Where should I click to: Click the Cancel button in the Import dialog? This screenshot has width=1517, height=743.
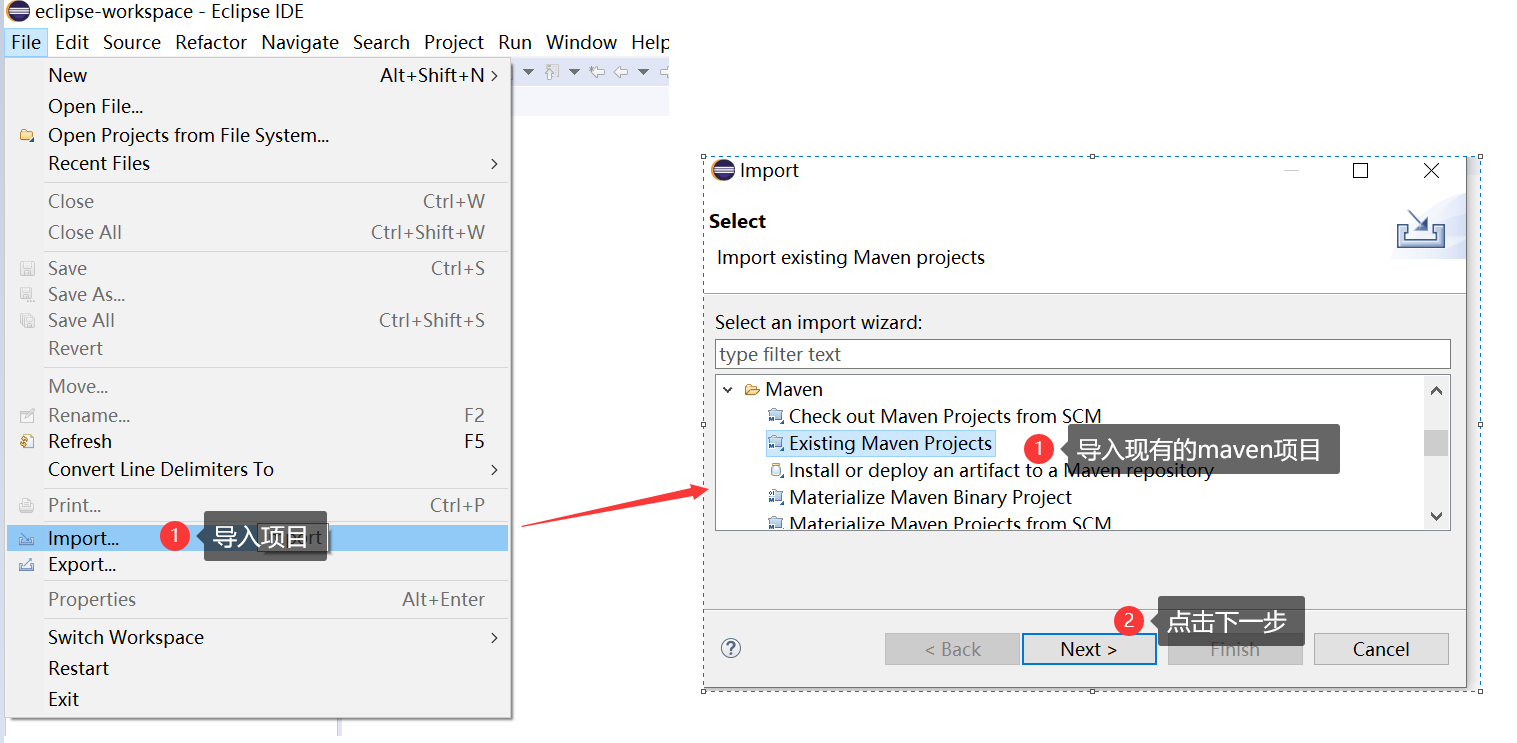coord(1381,649)
